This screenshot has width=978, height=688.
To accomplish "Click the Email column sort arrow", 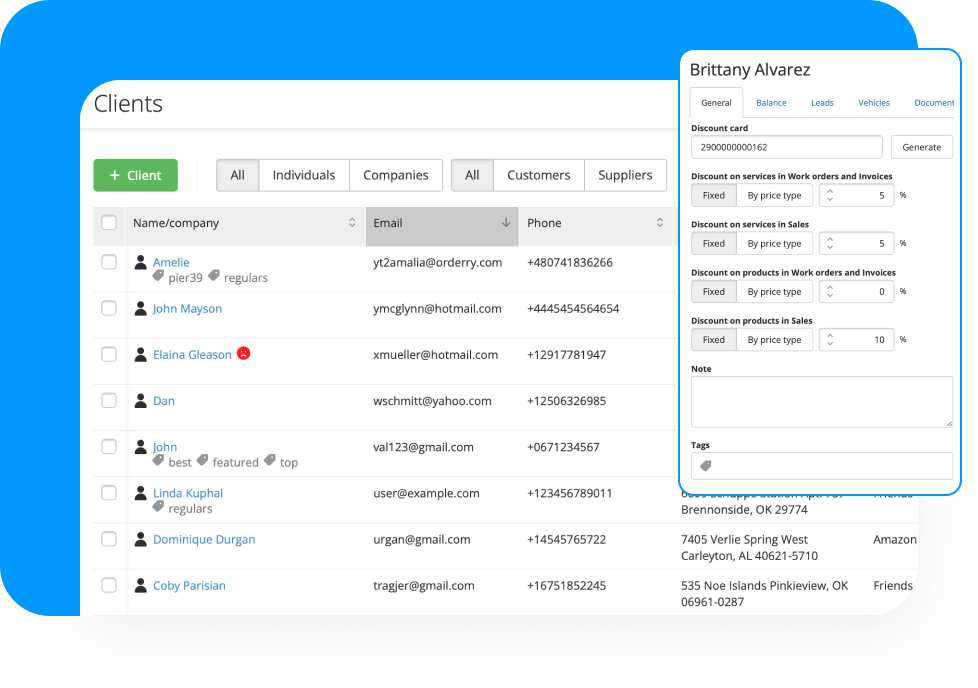I will 506,223.
